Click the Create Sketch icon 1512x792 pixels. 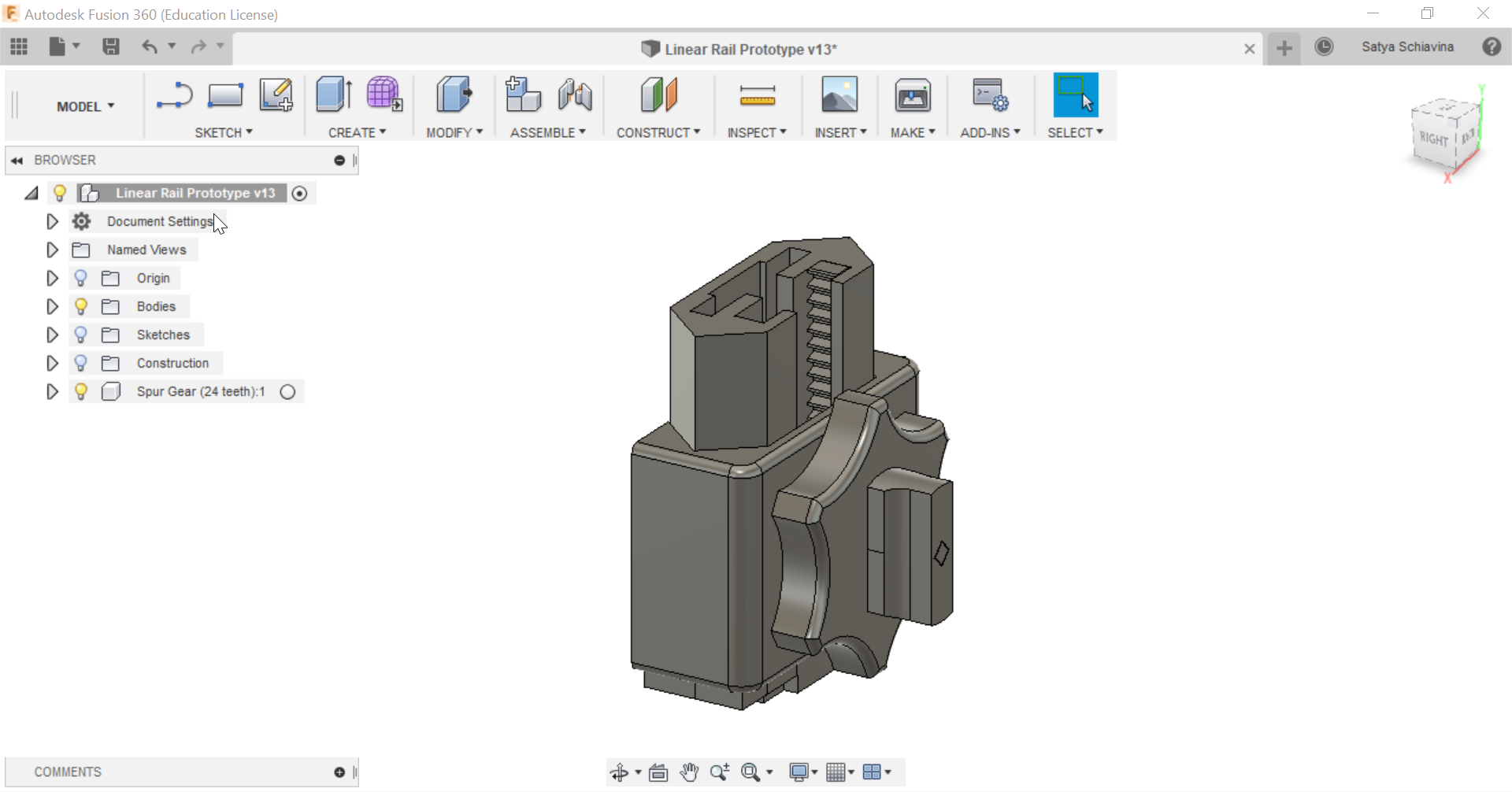coord(276,95)
